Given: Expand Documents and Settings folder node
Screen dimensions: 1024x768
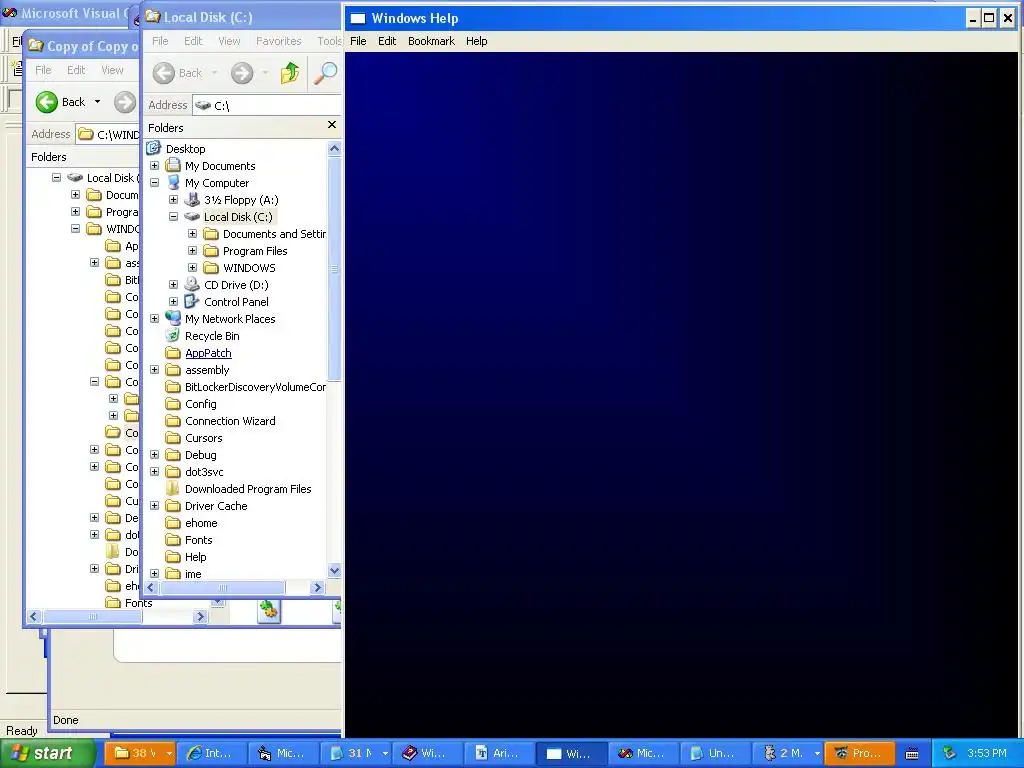Looking at the screenshot, I should click(193, 234).
